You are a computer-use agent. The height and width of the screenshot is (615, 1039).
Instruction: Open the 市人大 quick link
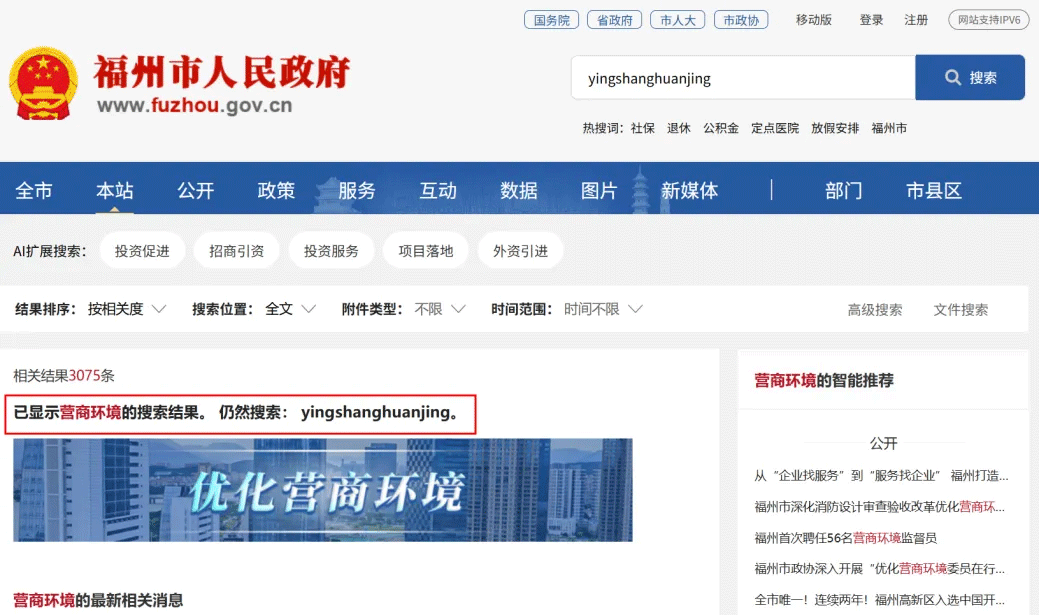click(x=677, y=19)
